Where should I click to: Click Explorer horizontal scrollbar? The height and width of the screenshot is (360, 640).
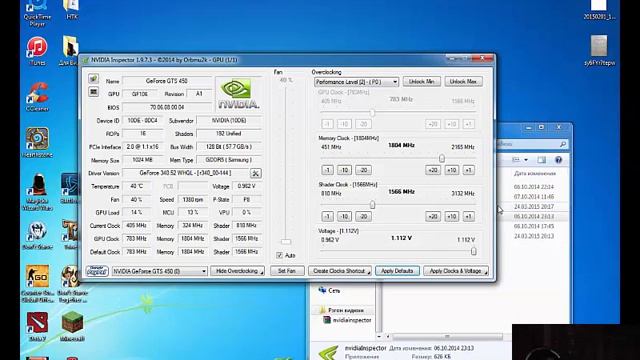pos(447,336)
